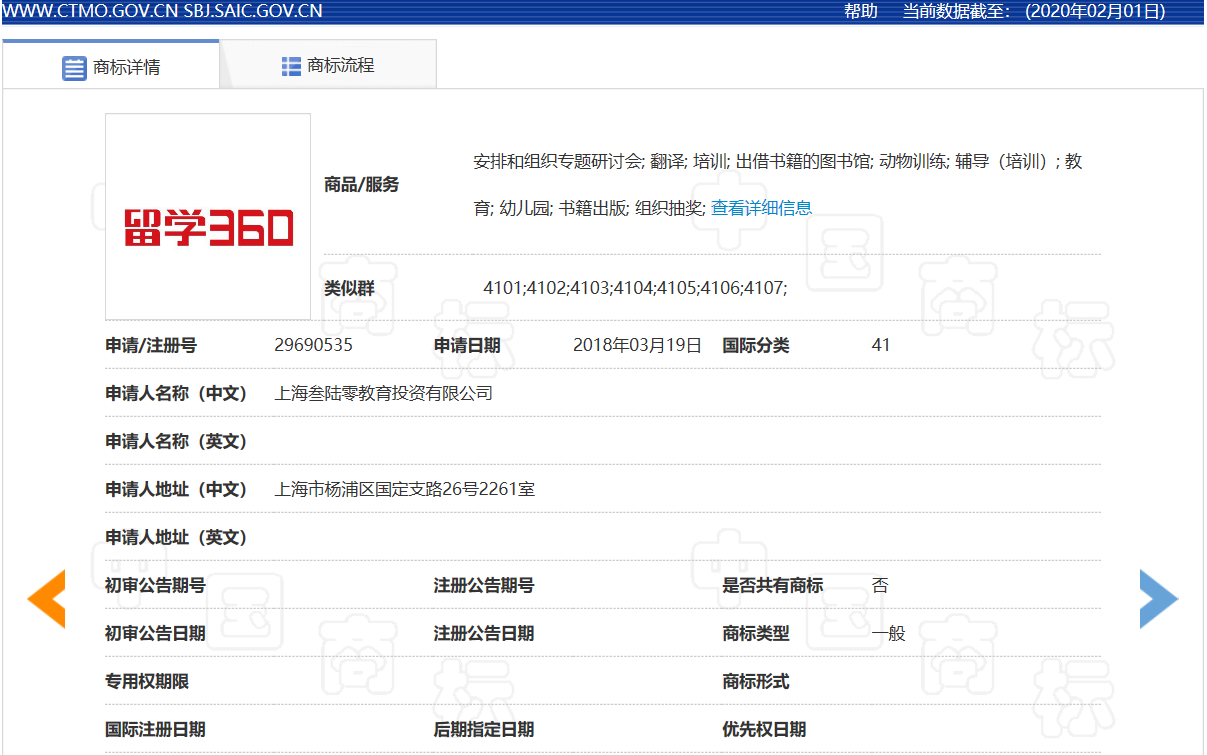Click the 当前数据截至 header text
The height and width of the screenshot is (755, 1207).
(958, 12)
